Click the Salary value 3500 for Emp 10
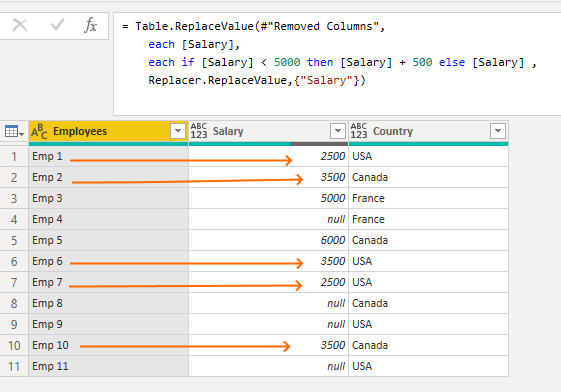Viewport: 561px width, 392px height. (268, 346)
